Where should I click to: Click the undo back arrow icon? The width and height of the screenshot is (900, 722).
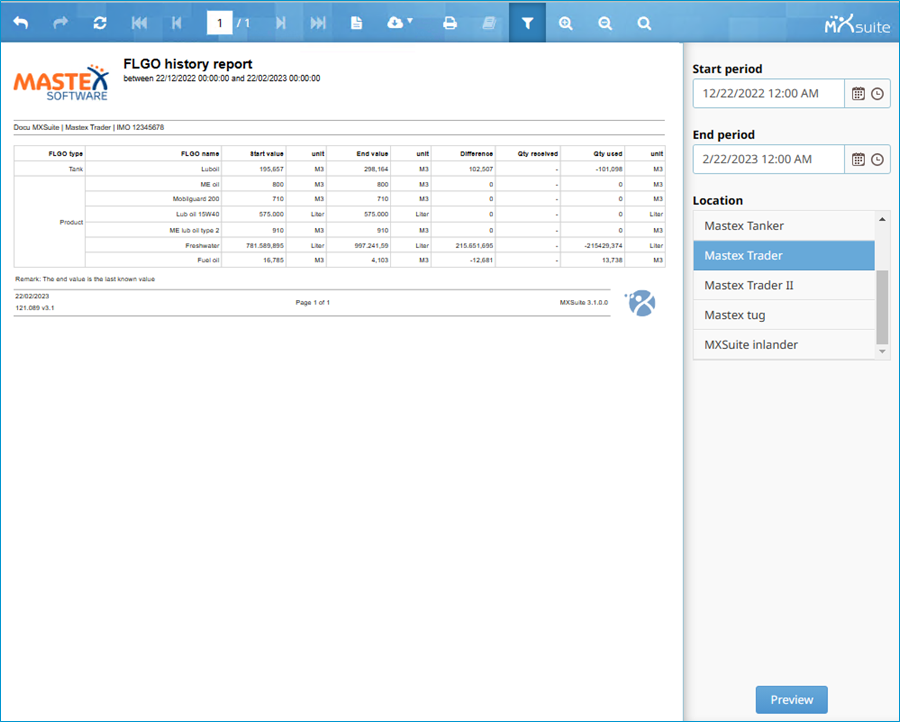pos(21,23)
